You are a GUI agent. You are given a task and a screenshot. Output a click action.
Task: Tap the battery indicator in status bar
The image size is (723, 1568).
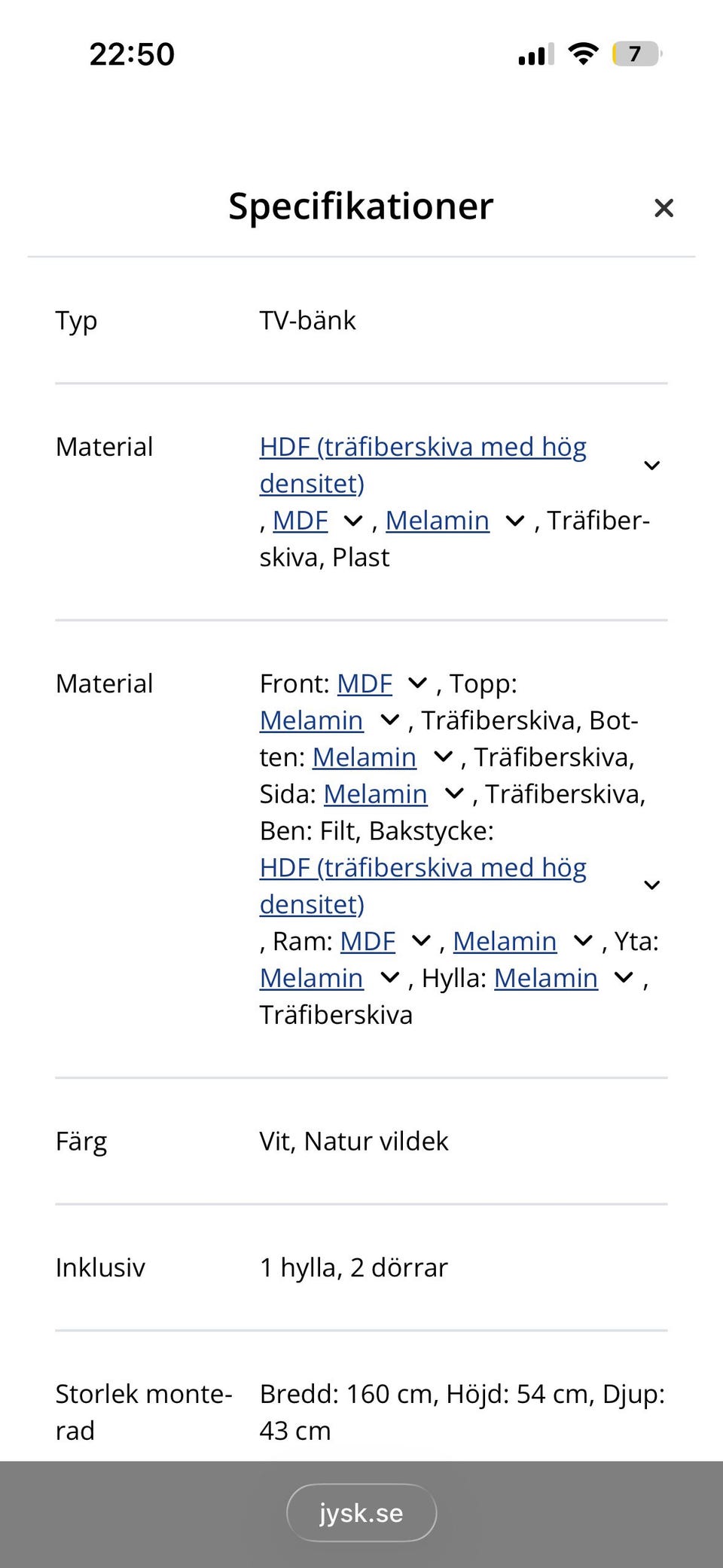pyautogui.click(x=636, y=54)
